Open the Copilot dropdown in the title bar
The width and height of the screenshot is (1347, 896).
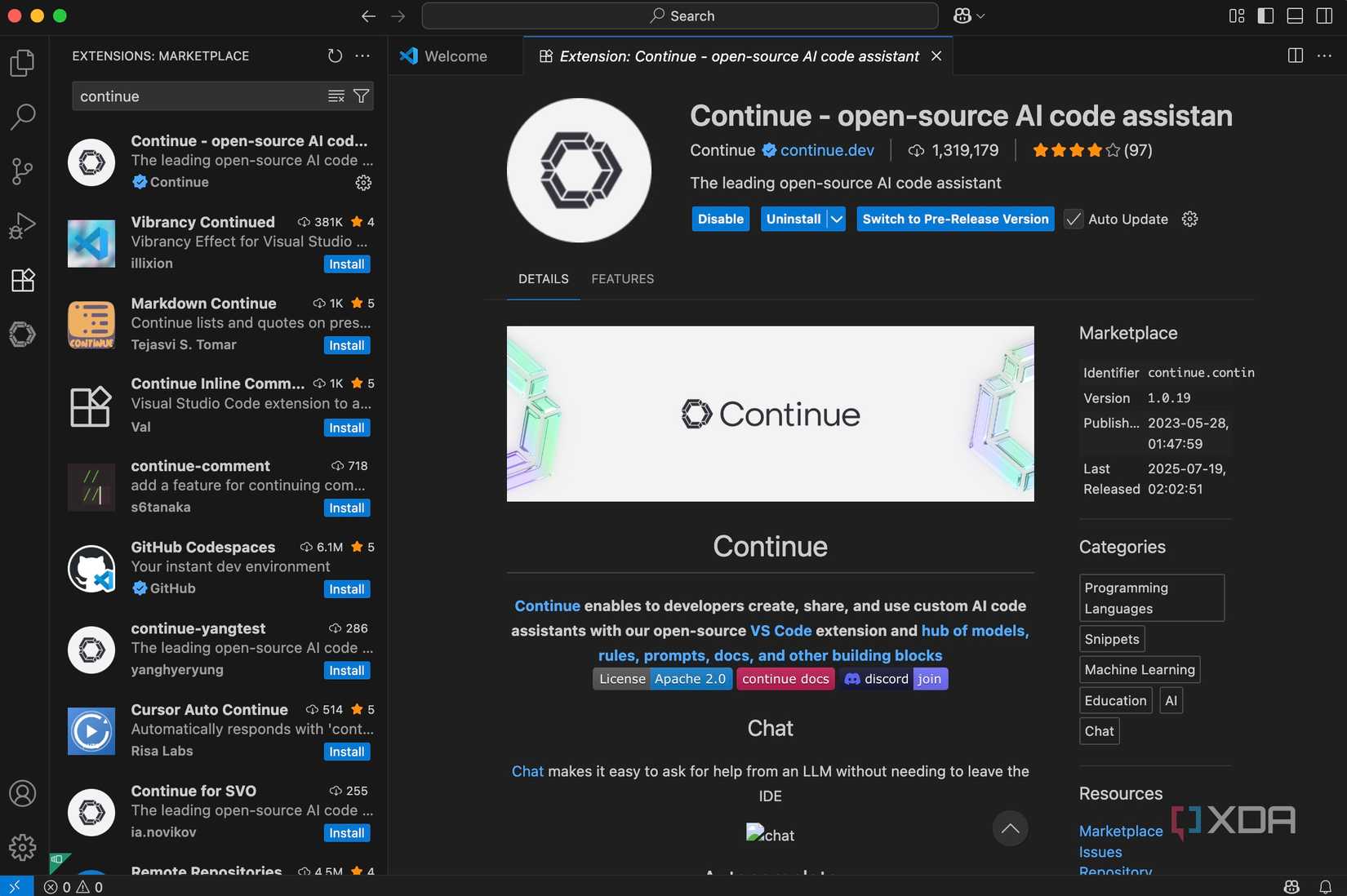coord(968,16)
